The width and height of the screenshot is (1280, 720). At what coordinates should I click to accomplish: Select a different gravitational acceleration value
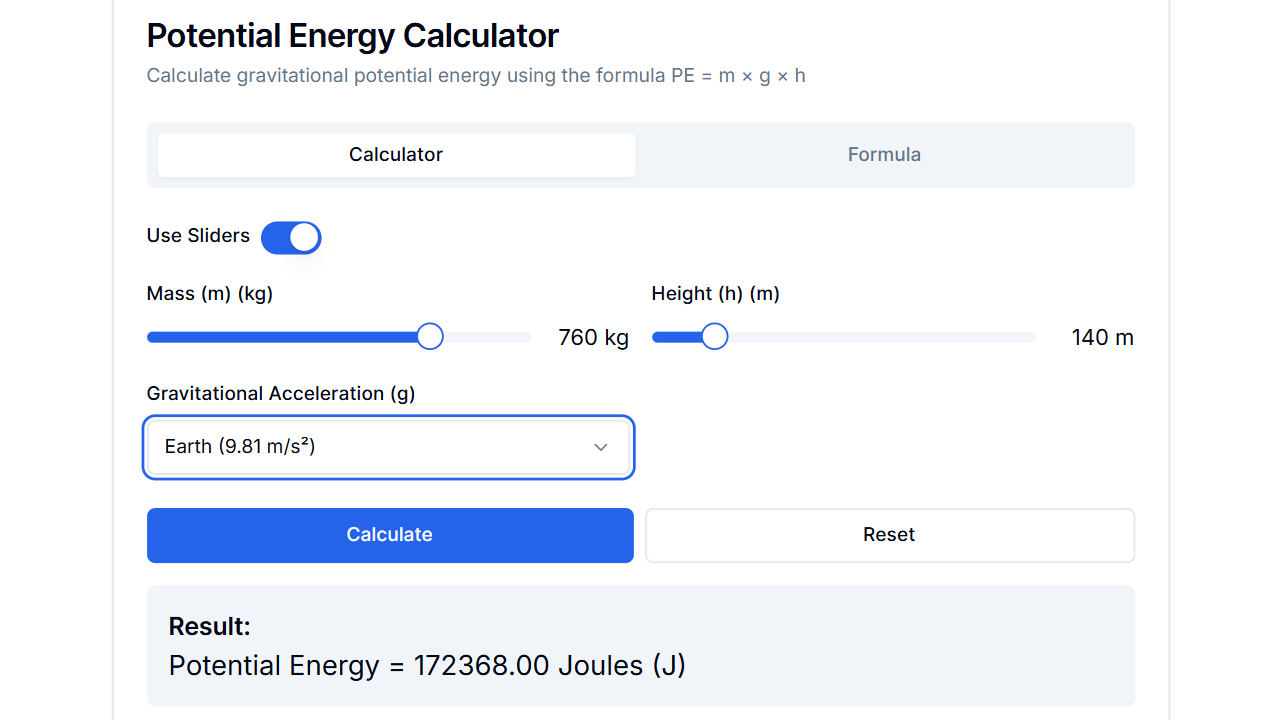click(389, 447)
